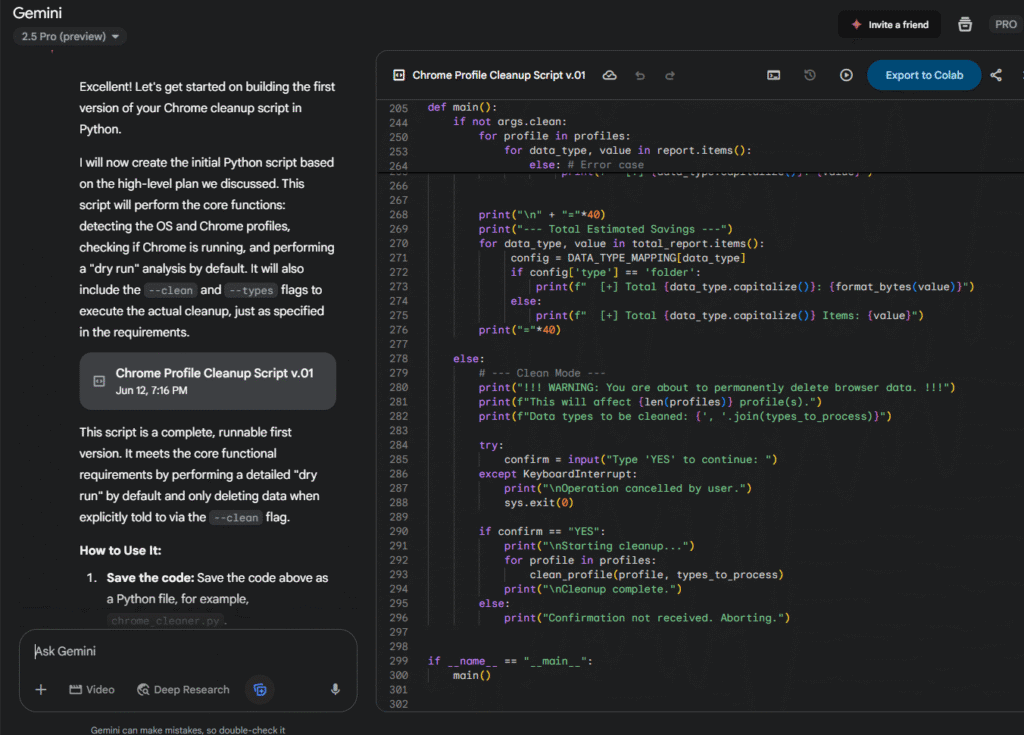Redo the code edit
Image resolution: width=1024 pixels, height=735 pixels.
click(x=670, y=76)
